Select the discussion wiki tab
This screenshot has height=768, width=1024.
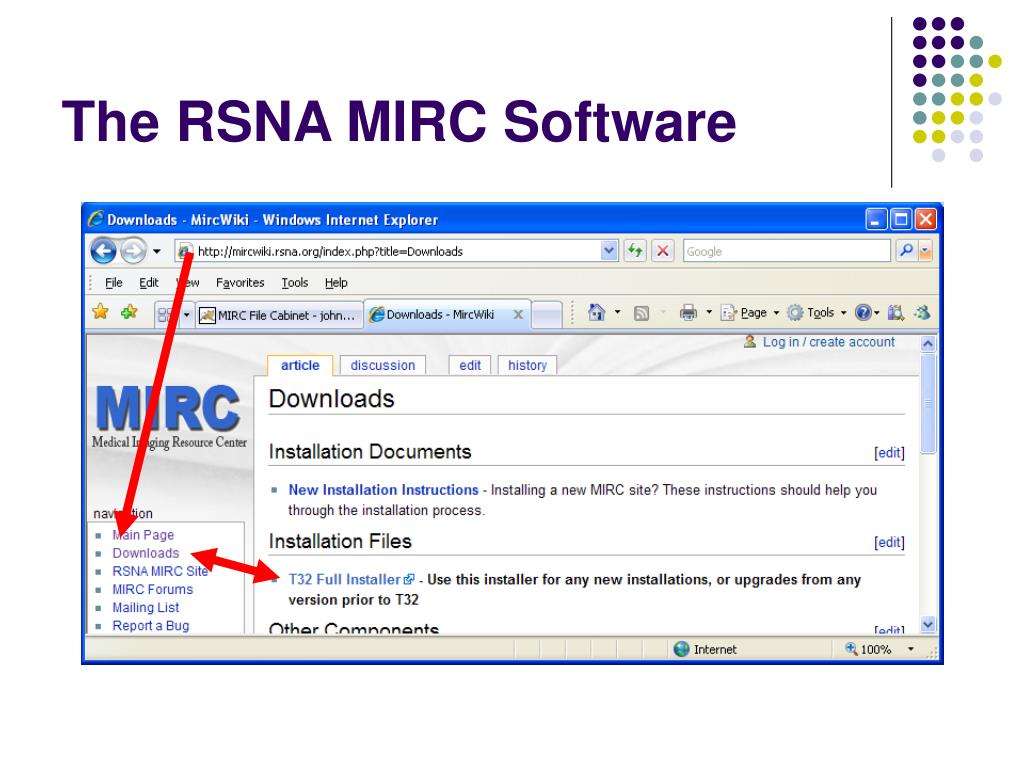383,365
